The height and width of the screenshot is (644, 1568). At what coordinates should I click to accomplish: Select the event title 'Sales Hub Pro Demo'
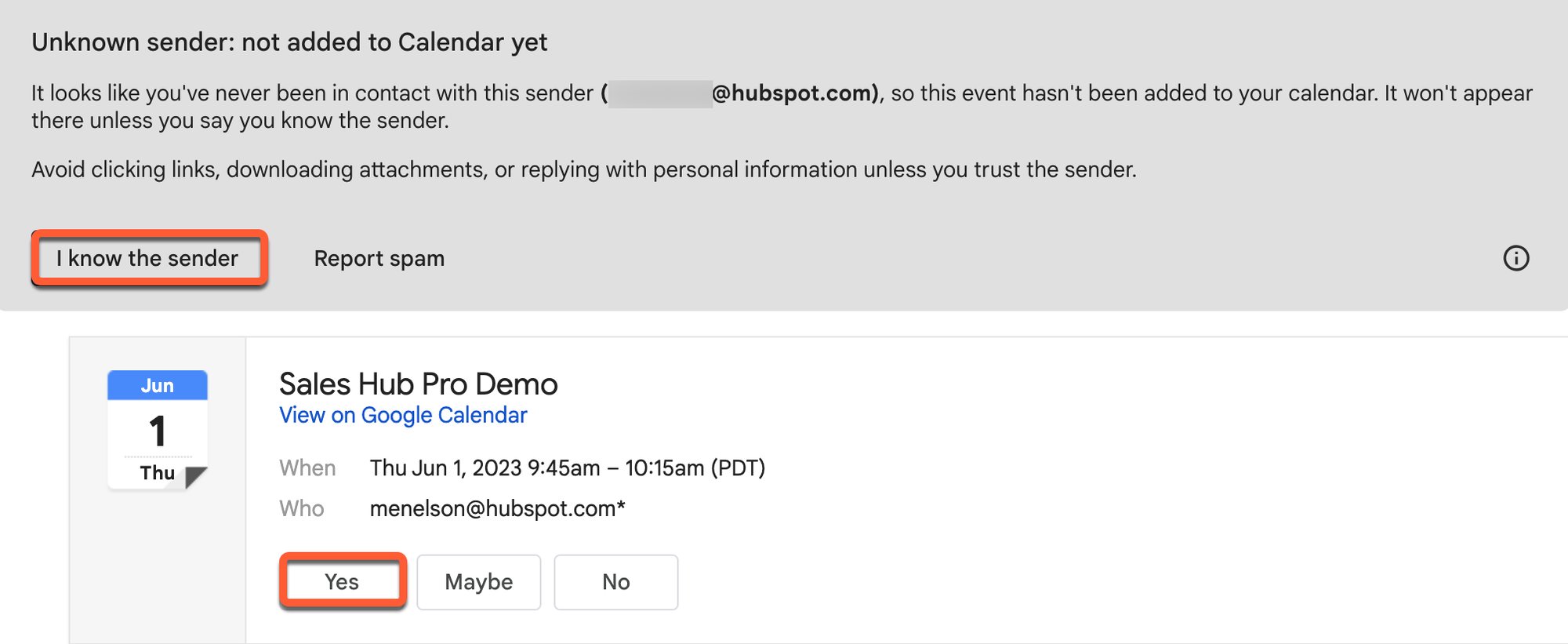point(418,384)
